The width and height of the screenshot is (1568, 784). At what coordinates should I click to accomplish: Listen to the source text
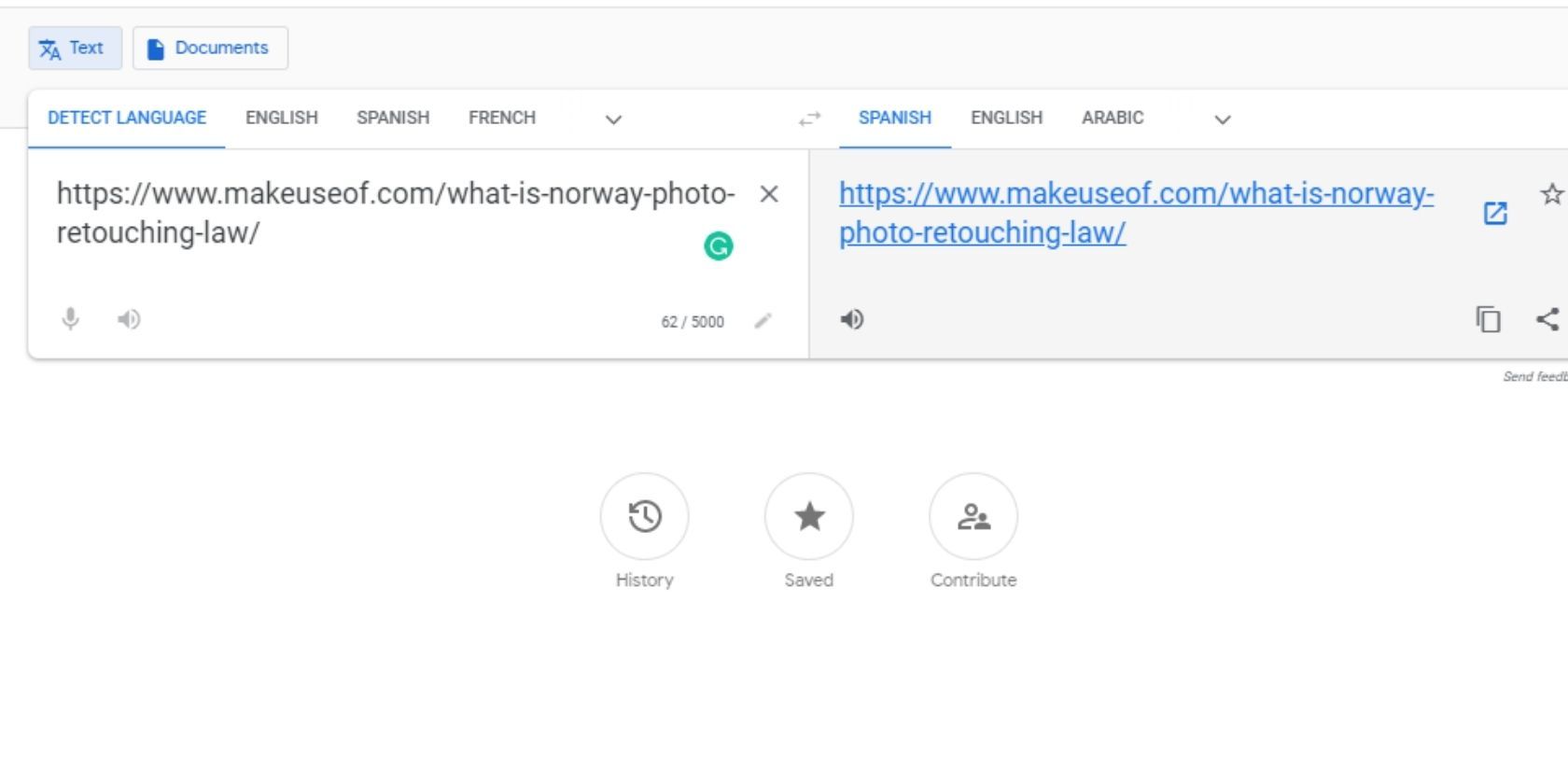(x=129, y=319)
